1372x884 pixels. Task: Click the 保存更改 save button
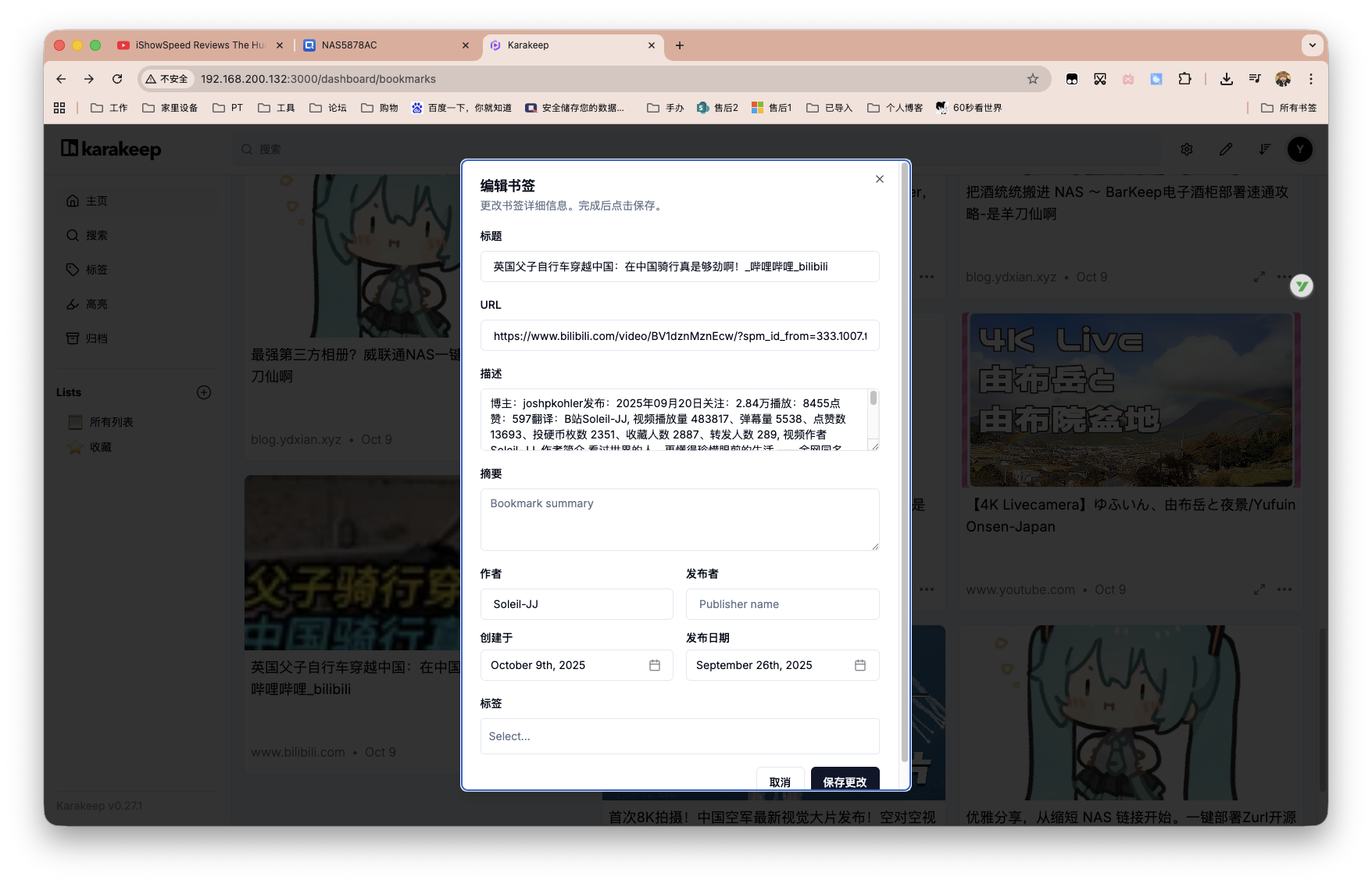(x=845, y=782)
